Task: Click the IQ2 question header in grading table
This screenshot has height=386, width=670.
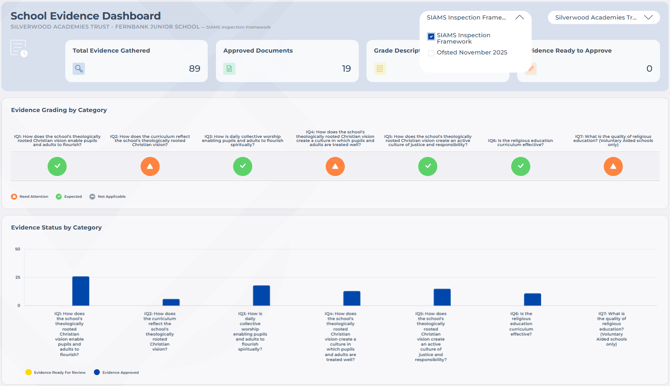Action: point(150,141)
